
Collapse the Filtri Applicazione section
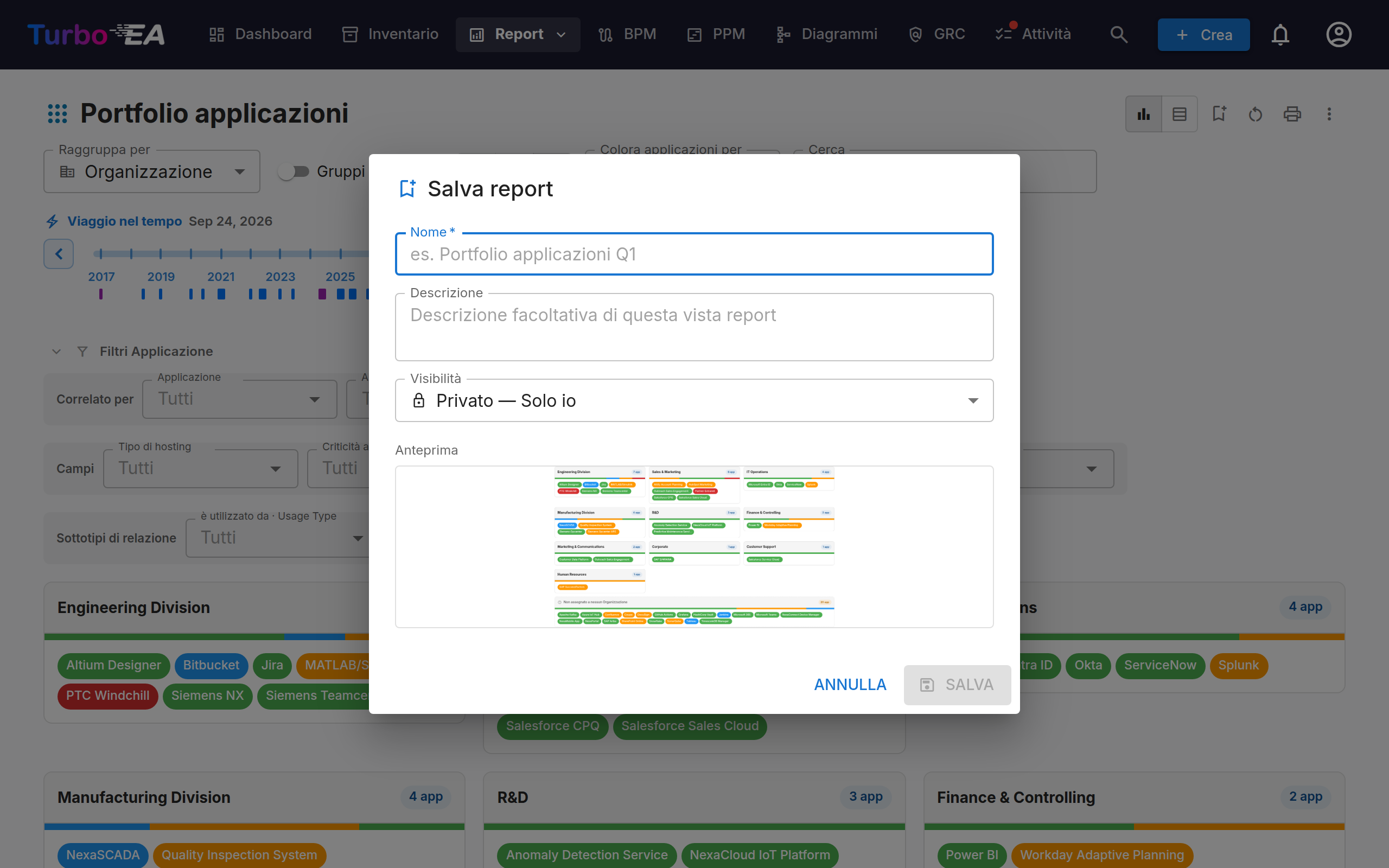(56, 352)
